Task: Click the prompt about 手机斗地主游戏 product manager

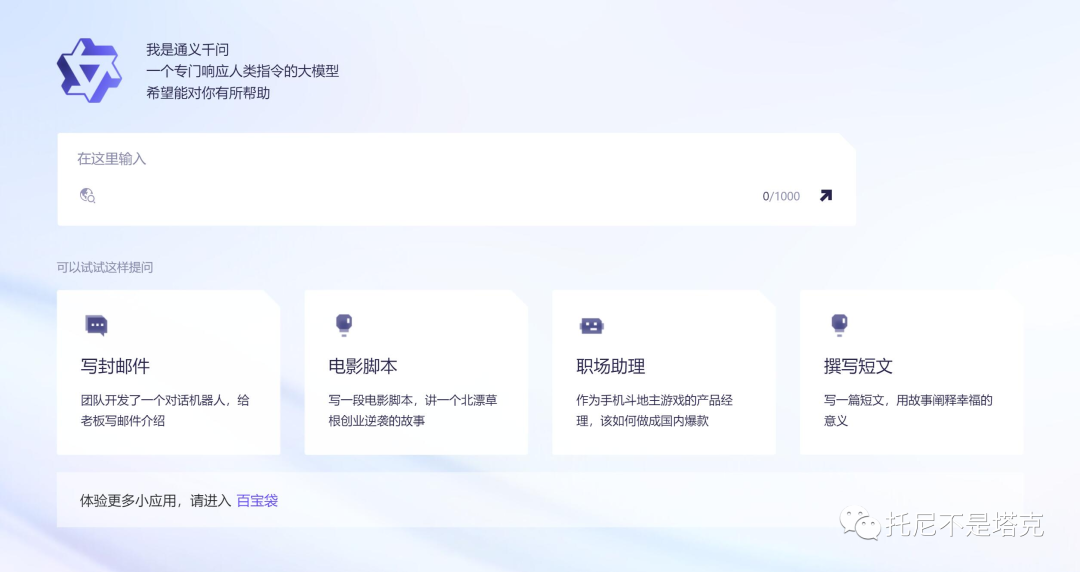Action: (654, 410)
